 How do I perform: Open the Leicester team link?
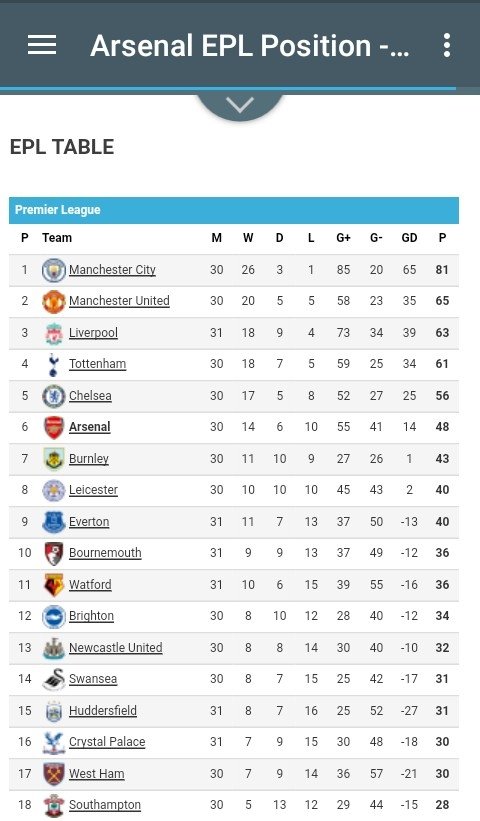[93, 490]
